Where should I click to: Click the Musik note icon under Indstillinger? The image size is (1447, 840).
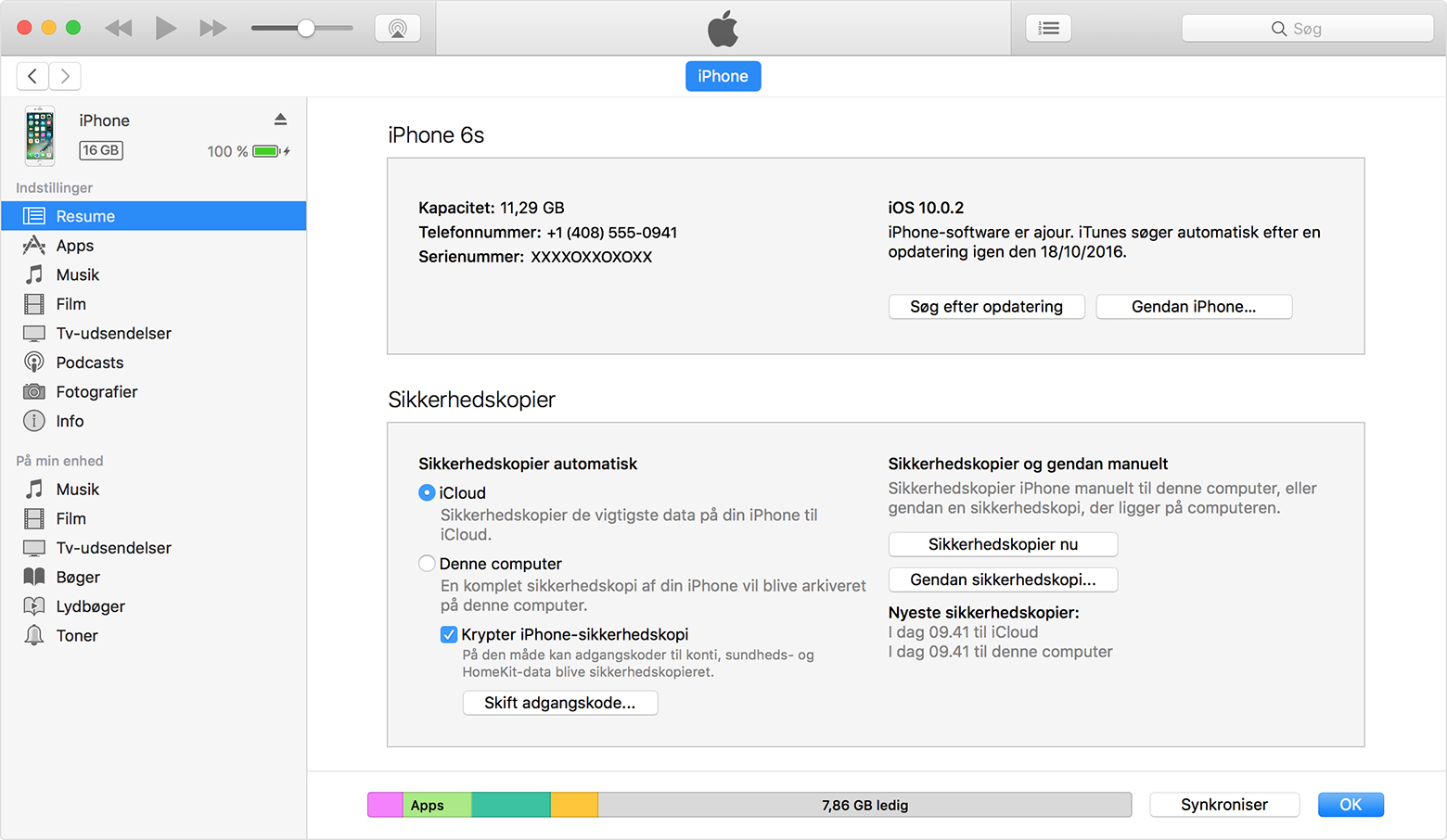34,274
